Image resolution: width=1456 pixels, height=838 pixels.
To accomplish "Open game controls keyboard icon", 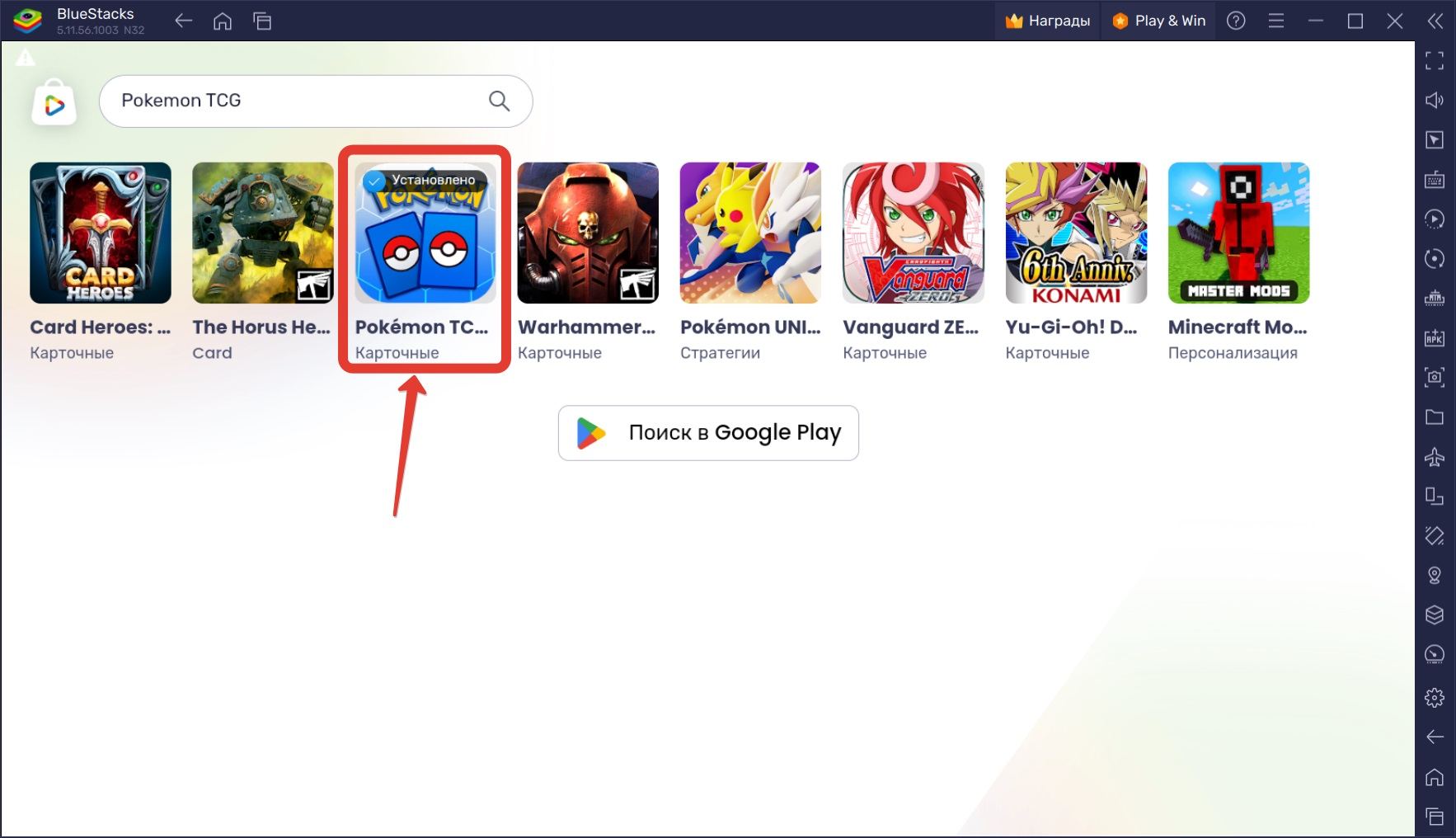I will [x=1435, y=180].
